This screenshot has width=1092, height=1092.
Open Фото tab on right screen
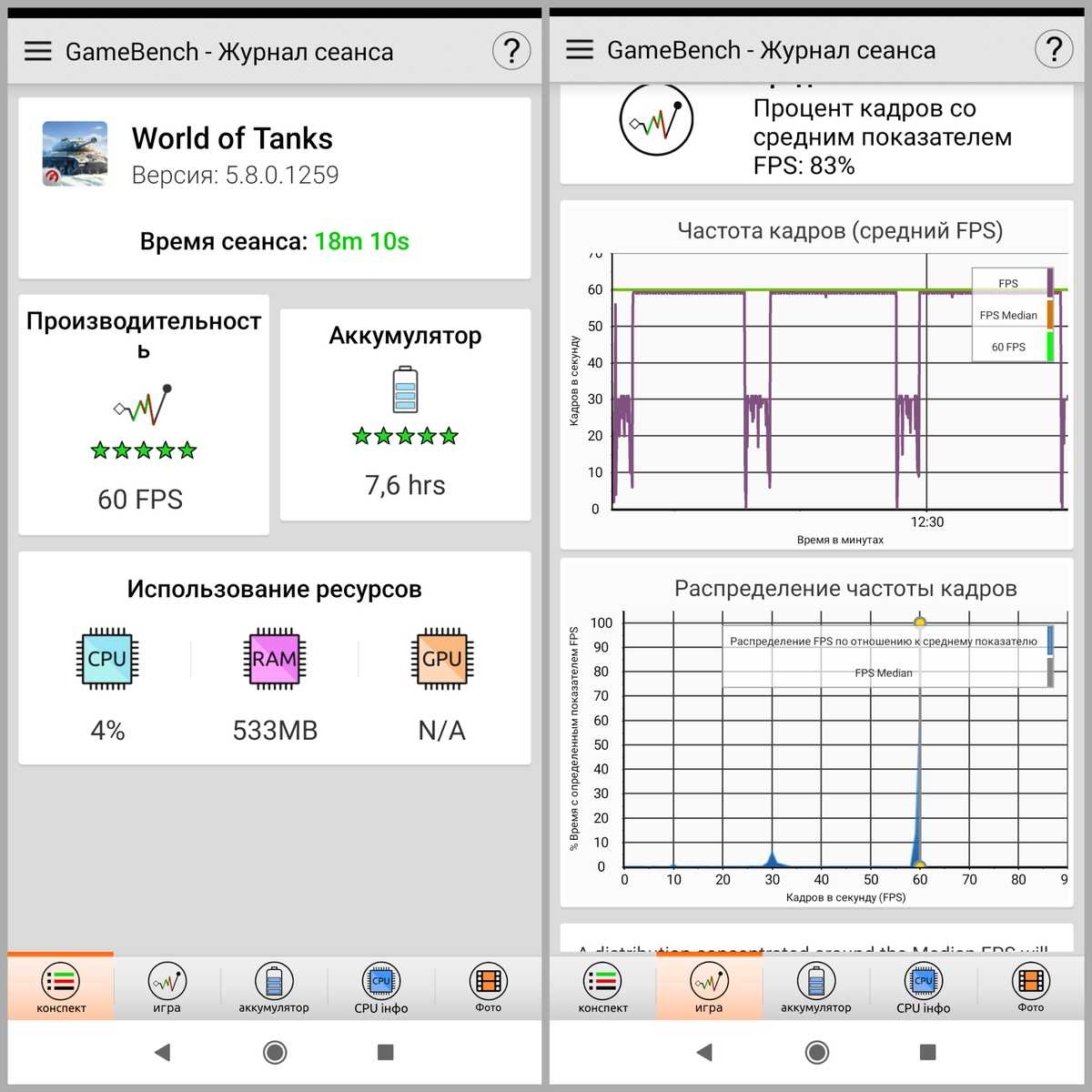click(x=1030, y=988)
